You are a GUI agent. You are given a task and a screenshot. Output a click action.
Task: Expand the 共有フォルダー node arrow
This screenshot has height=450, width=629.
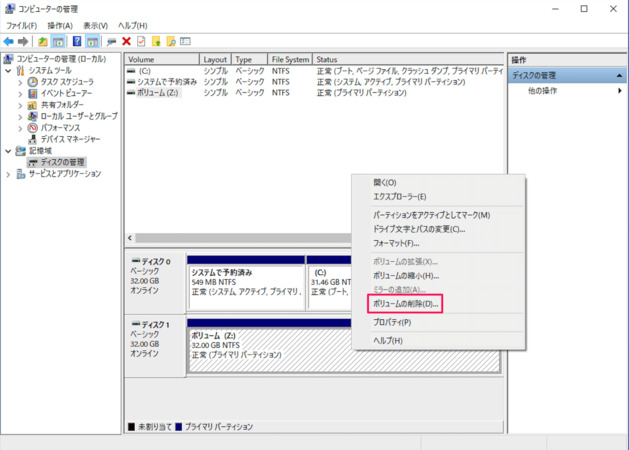point(20,105)
